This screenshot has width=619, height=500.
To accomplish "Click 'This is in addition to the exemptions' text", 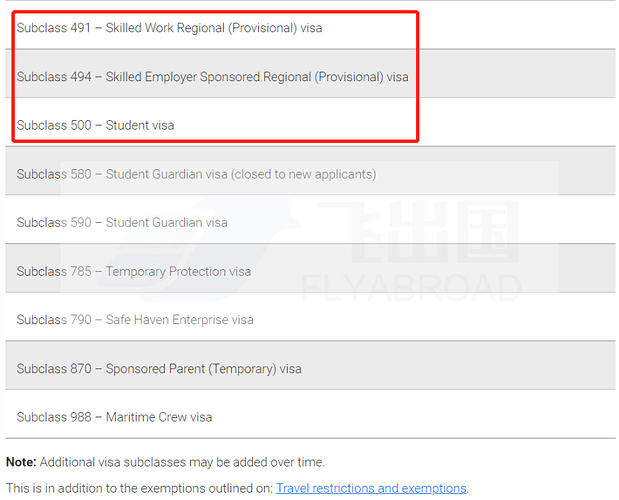I will pyautogui.click(x=139, y=488).
